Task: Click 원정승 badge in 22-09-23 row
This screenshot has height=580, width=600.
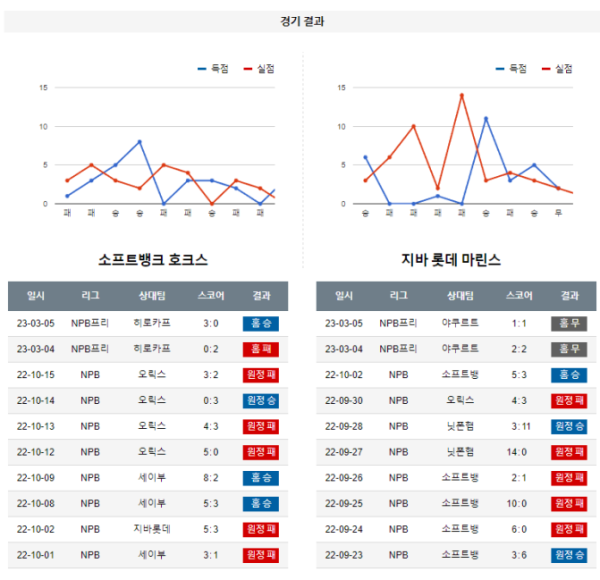Action: (x=569, y=555)
